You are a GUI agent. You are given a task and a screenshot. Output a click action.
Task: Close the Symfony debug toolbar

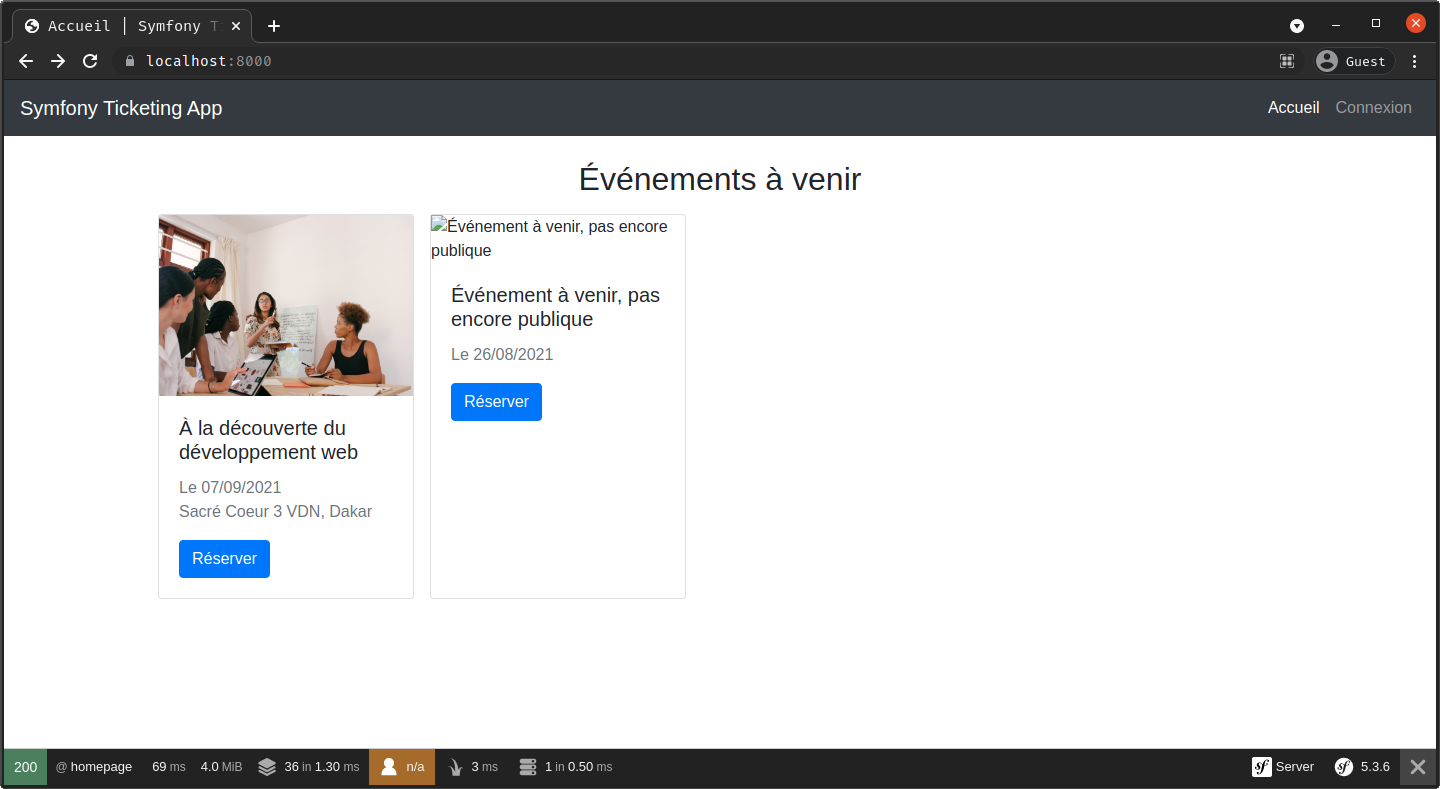(1417, 767)
